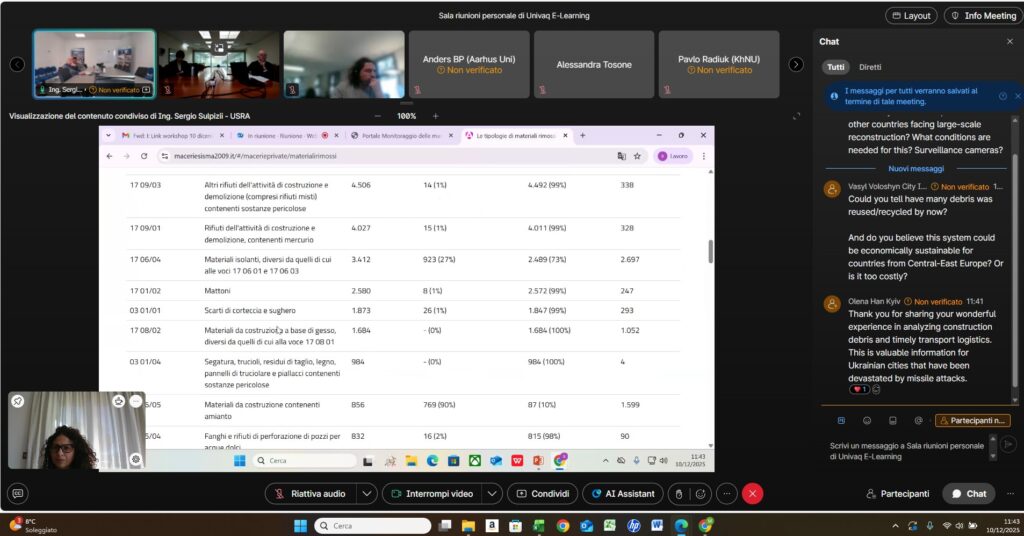This screenshot has width=1024, height=536.
Task: Select the Tutti chat tab
Action: tap(836, 67)
